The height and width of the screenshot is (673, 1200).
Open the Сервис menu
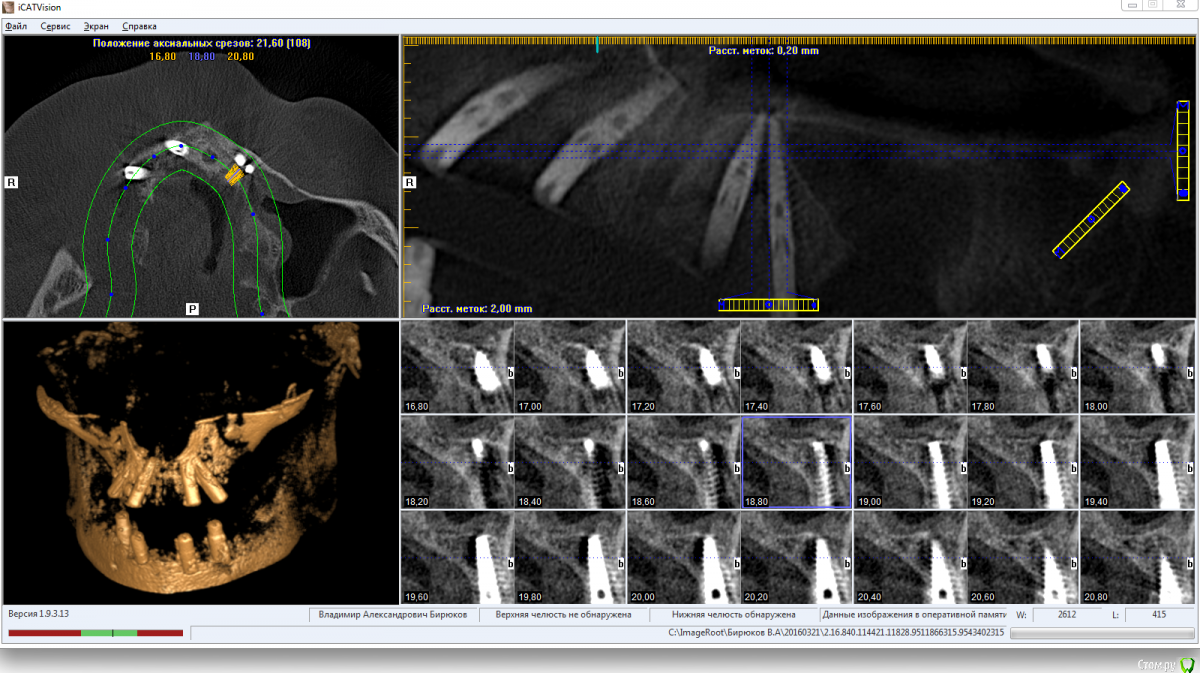[55, 26]
